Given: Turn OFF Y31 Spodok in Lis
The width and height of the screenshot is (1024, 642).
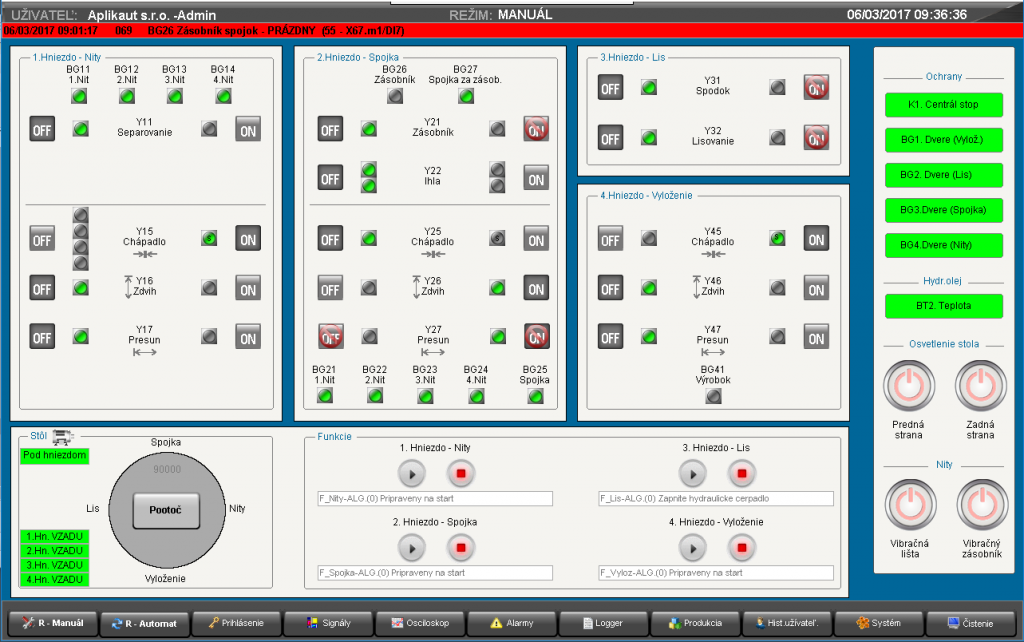Looking at the screenshot, I should coord(611,88).
